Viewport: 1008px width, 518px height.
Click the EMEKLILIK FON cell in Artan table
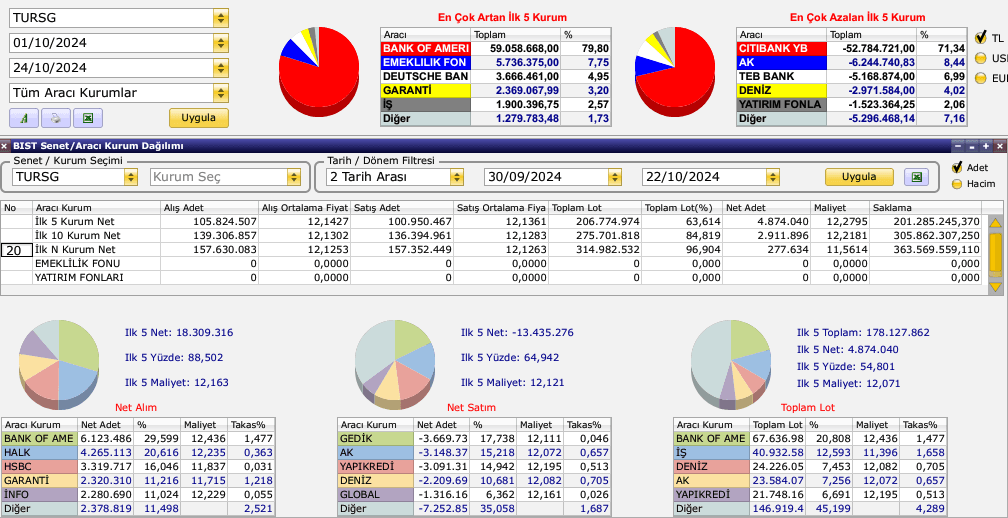(426, 62)
